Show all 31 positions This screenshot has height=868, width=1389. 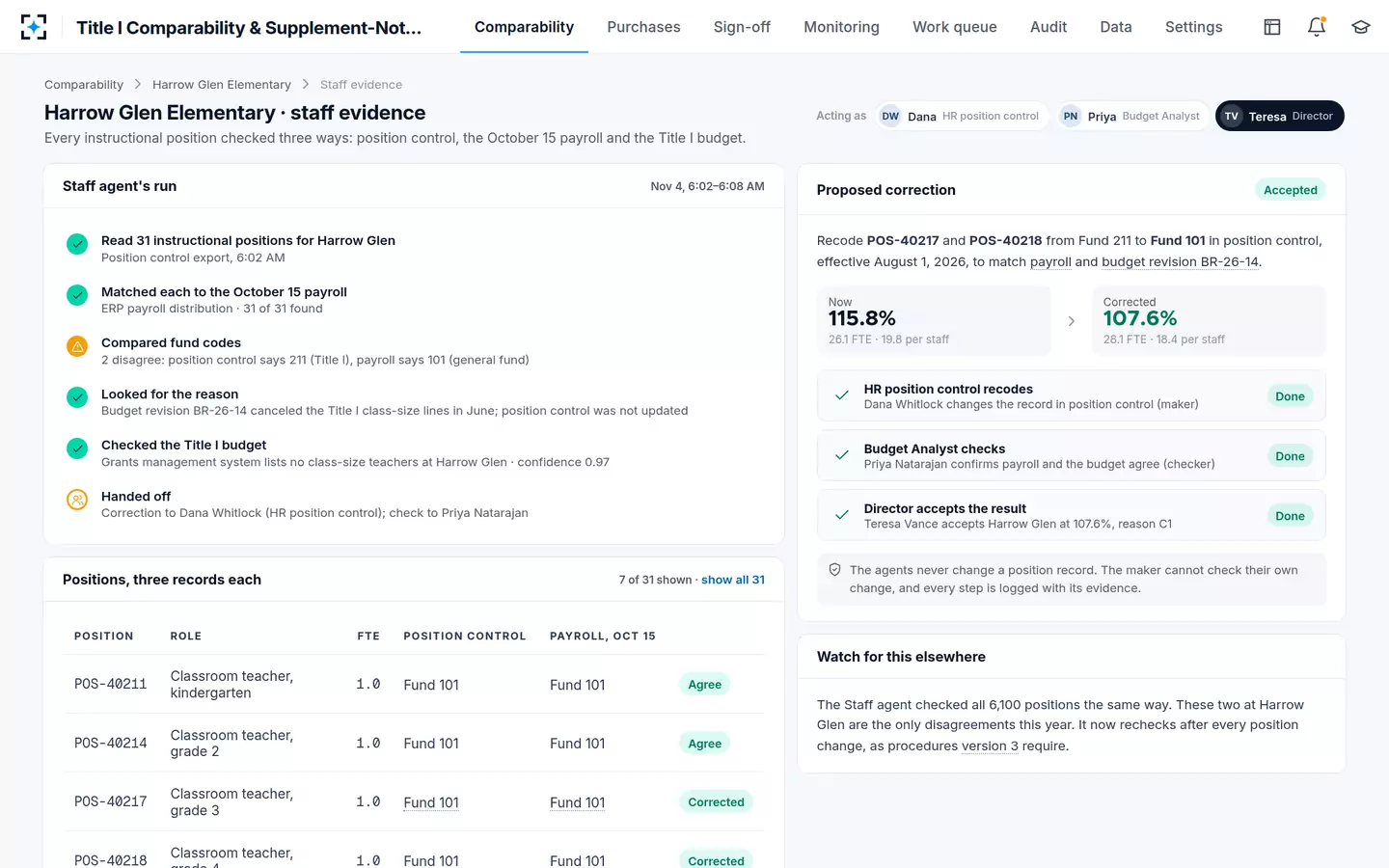point(733,580)
